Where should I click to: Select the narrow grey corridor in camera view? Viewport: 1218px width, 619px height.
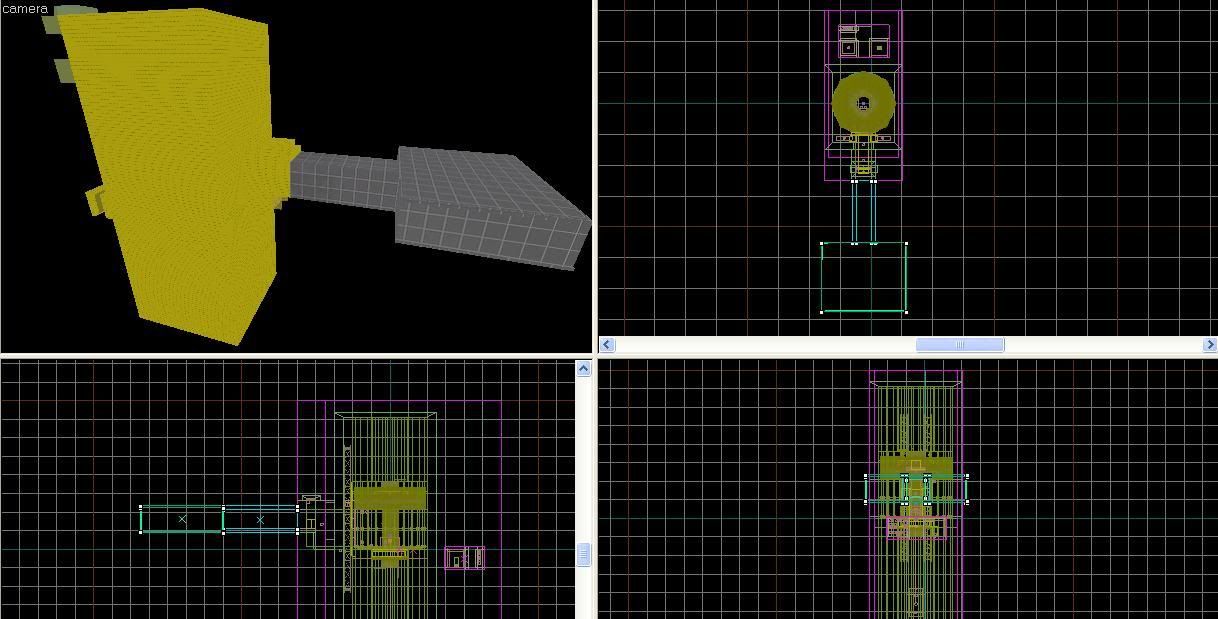coord(344,181)
